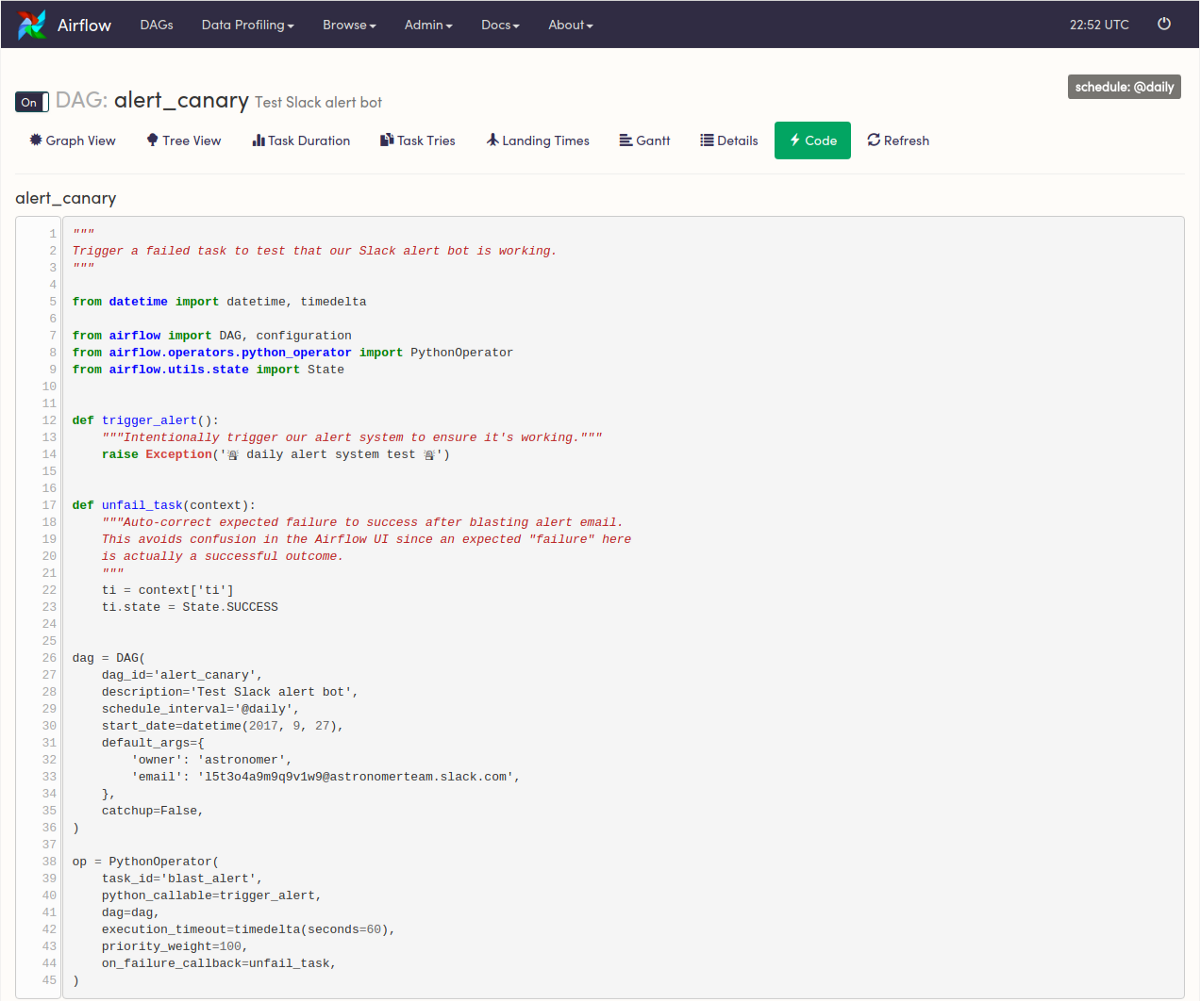The image size is (1200, 1001).
Task: Click the Task Duration bar chart icon
Action: [258, 140]
